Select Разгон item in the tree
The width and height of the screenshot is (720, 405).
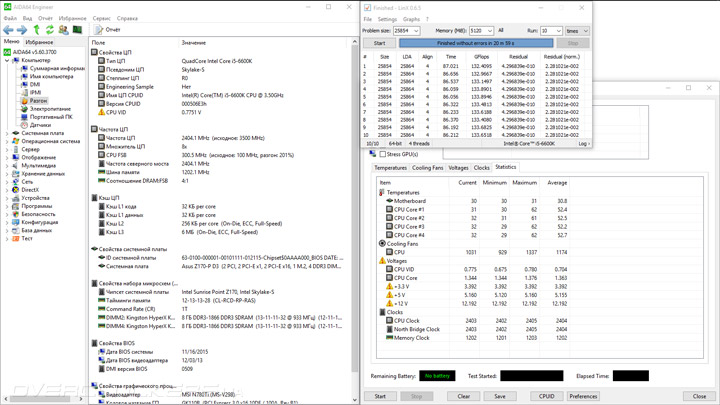tap(38, 101)
